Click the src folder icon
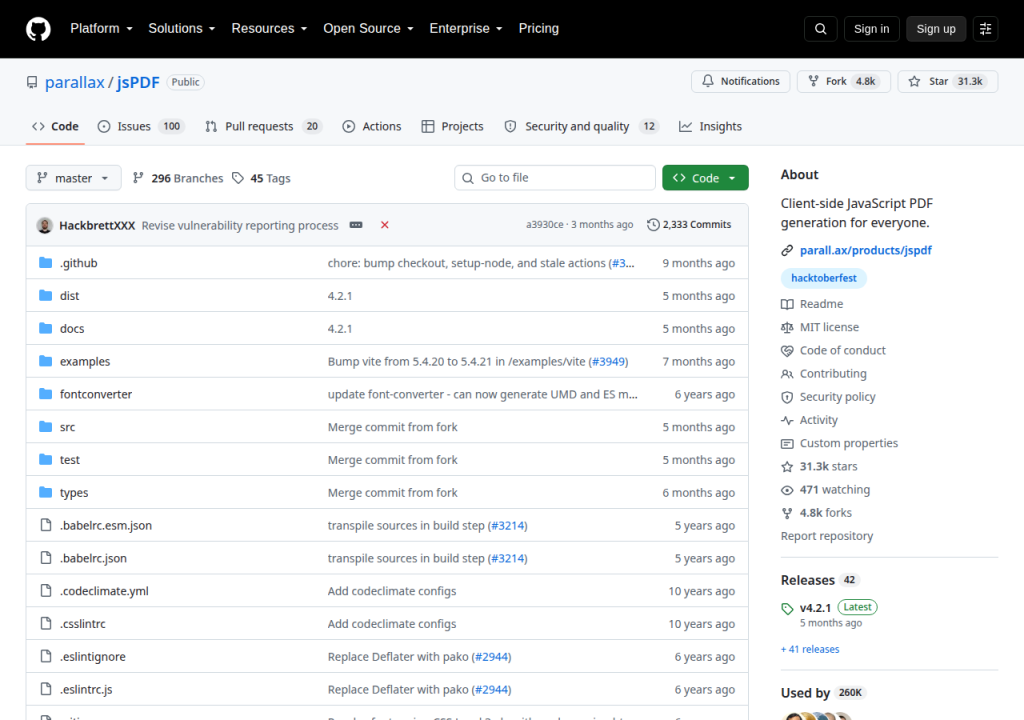Image resolution: width=1024 pixels, height=720 pixels. click(45, 427)
